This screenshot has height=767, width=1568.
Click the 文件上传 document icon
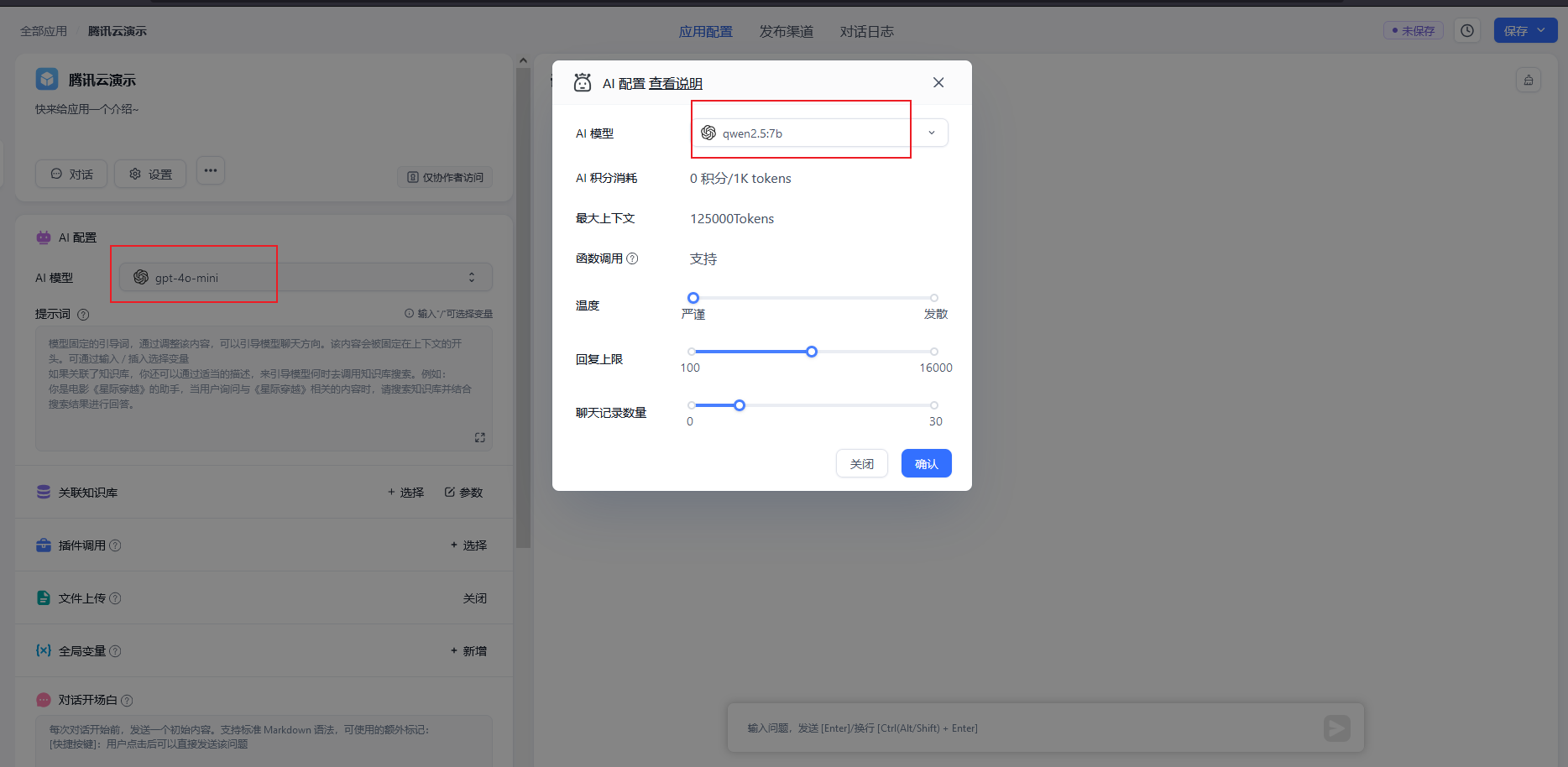coord(44,597)
